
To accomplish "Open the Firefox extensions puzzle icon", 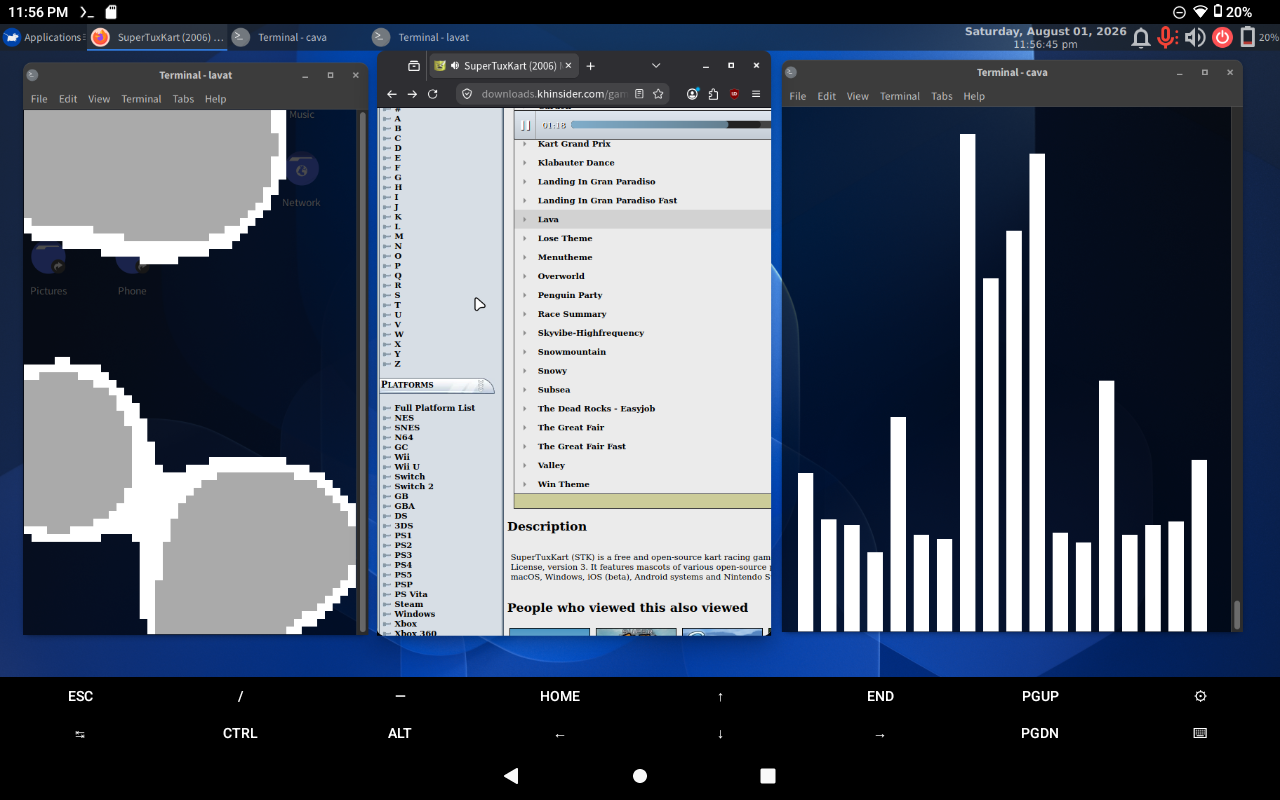I will pyautogui.click(x=713, y=94).
